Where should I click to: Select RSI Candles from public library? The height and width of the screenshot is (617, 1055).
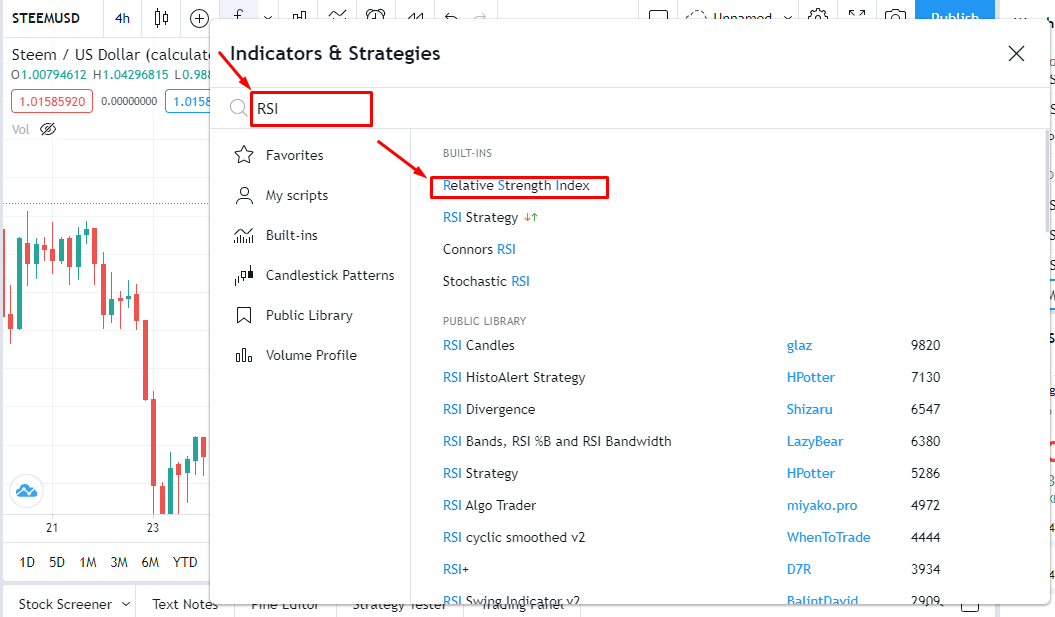(x=478, y=345)
